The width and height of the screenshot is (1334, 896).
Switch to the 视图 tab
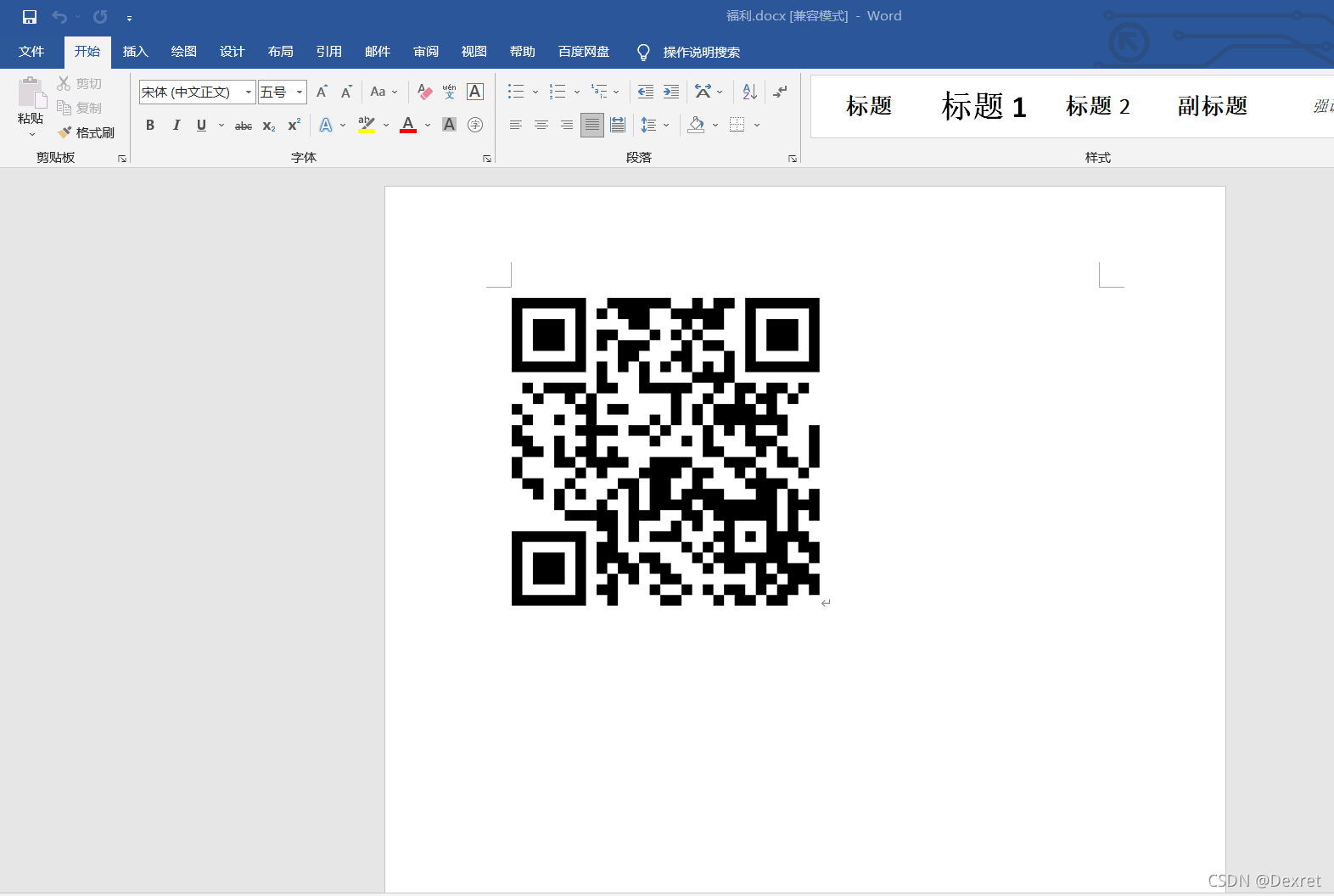click(x=474, y=52)
